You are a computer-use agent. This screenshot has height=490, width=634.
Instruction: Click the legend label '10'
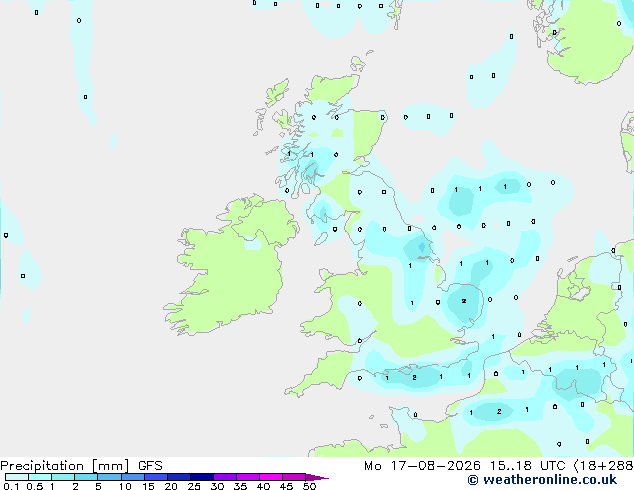coord(125,486)
